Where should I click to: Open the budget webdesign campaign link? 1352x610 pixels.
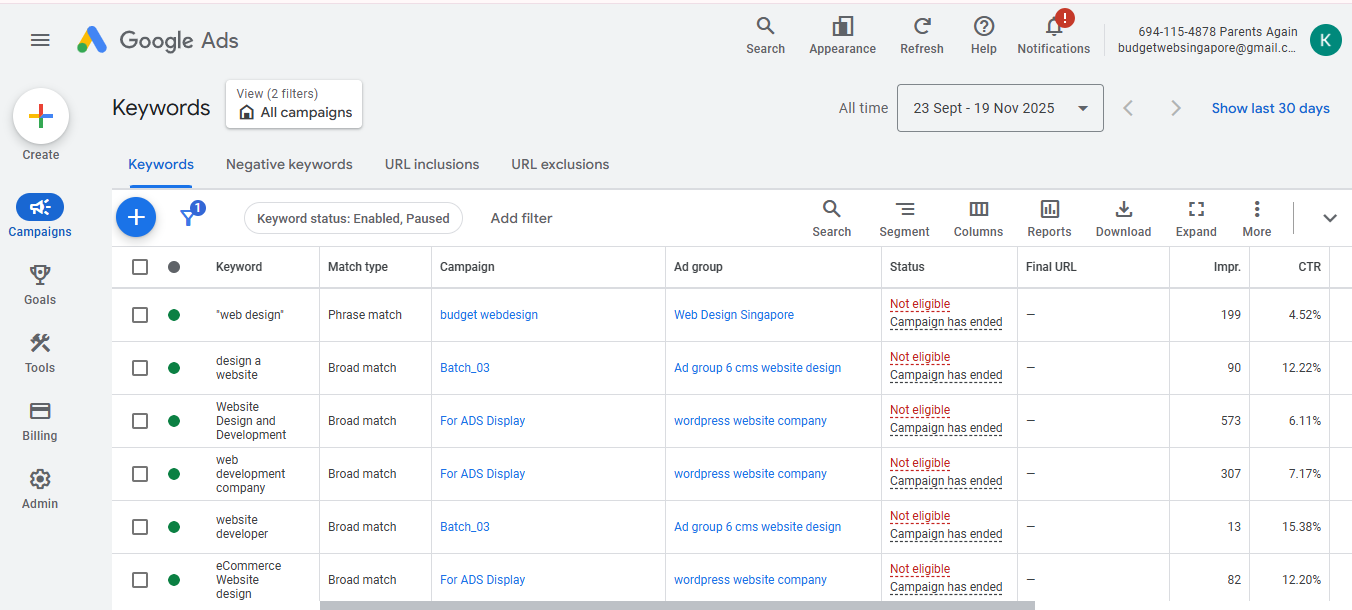pyautogui.click(x=489, y=315)
